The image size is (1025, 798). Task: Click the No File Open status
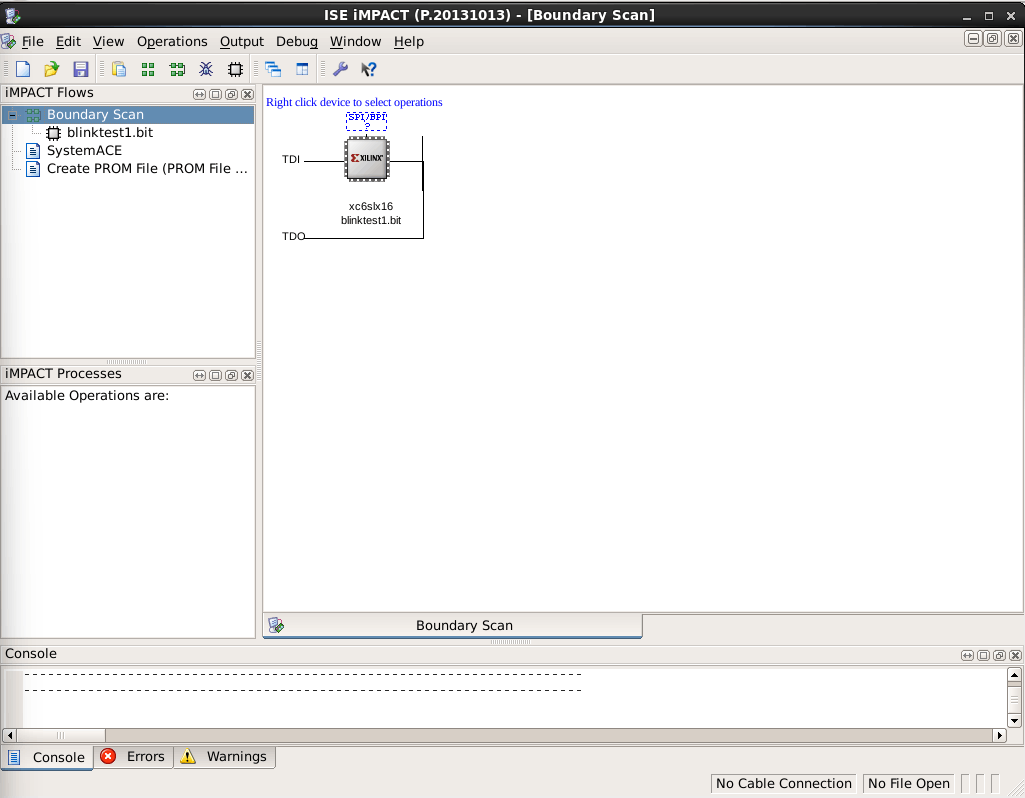pos(909,783)
